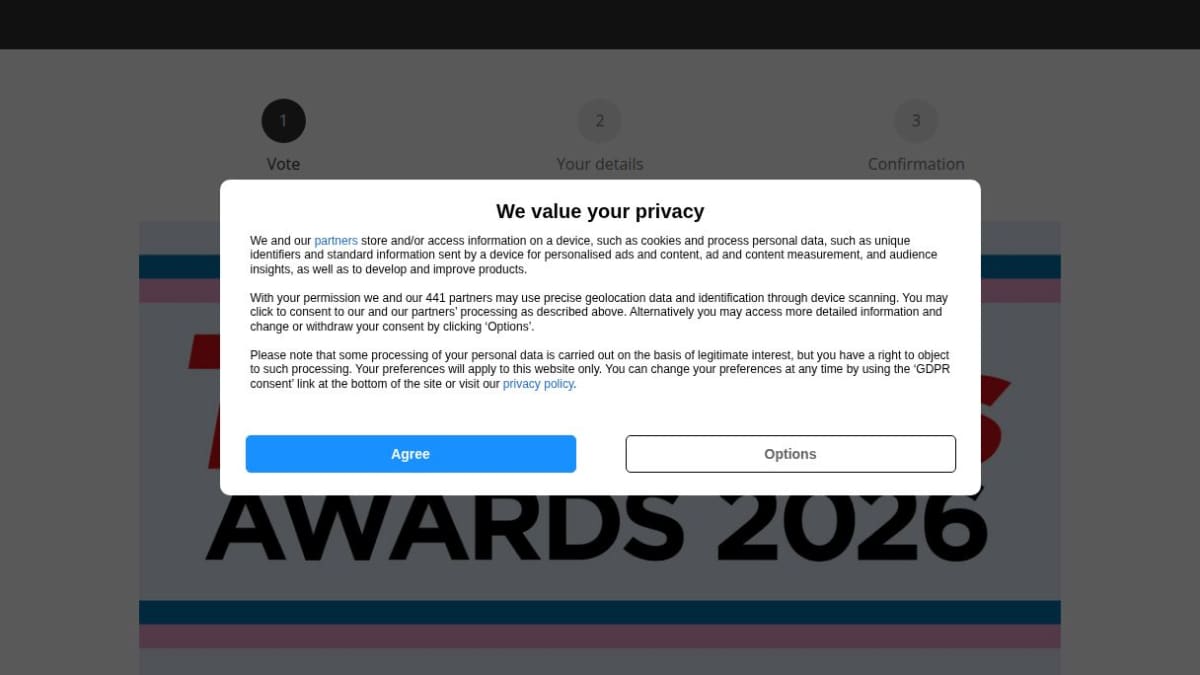Click the Agree button
Screen dimensions: 1200x675
pos(410,454)
